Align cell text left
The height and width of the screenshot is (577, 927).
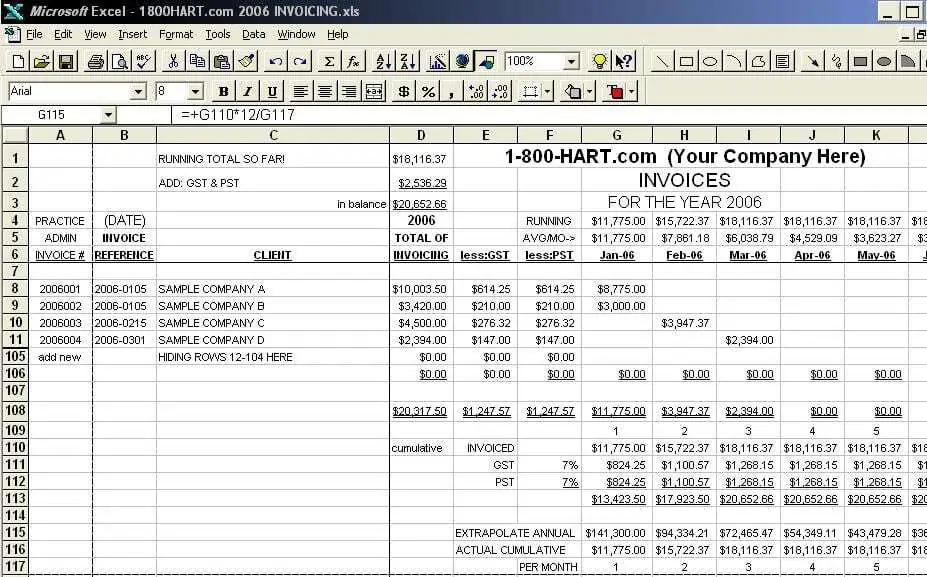click(300, 92)
